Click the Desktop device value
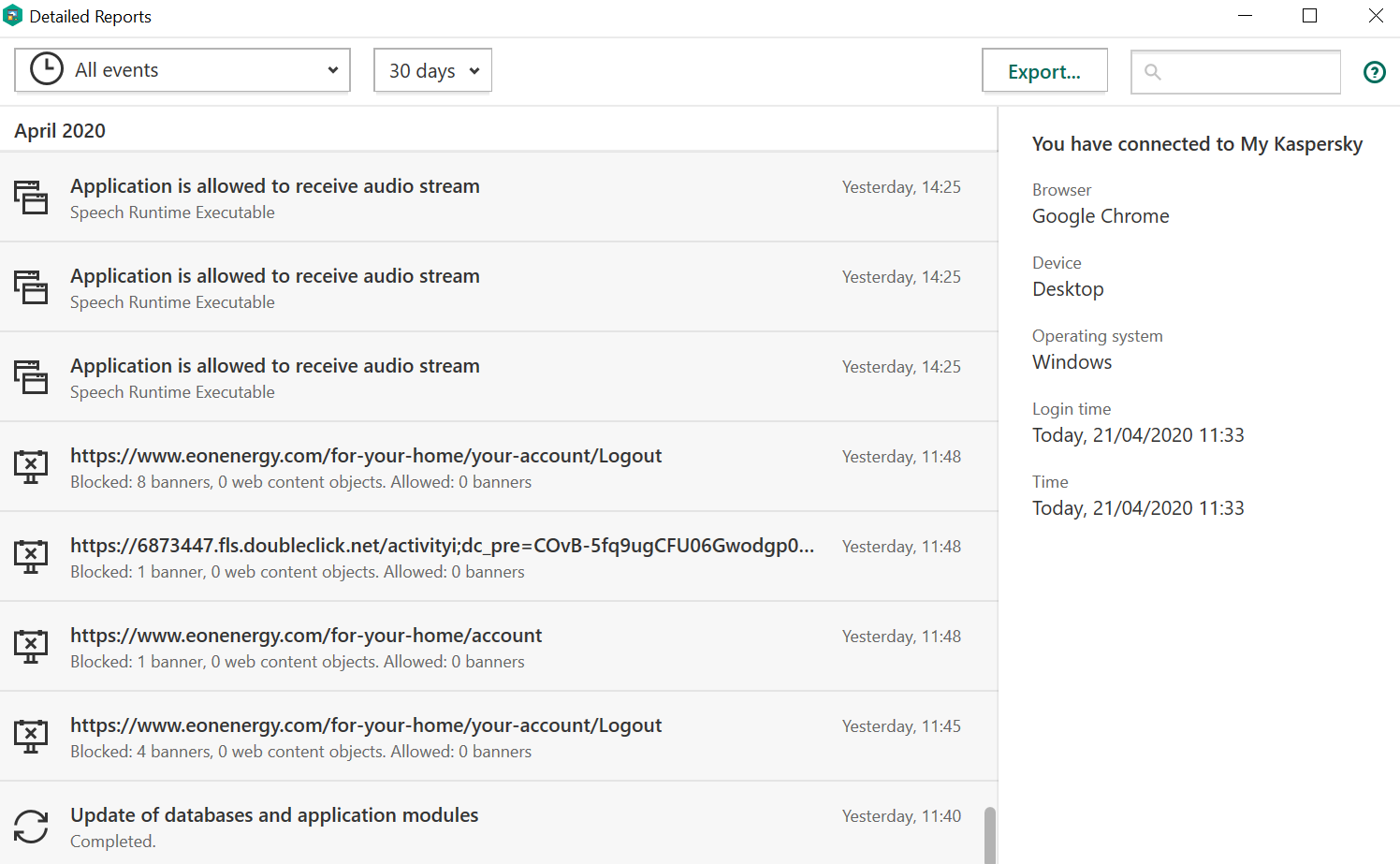 point(1068,289)
